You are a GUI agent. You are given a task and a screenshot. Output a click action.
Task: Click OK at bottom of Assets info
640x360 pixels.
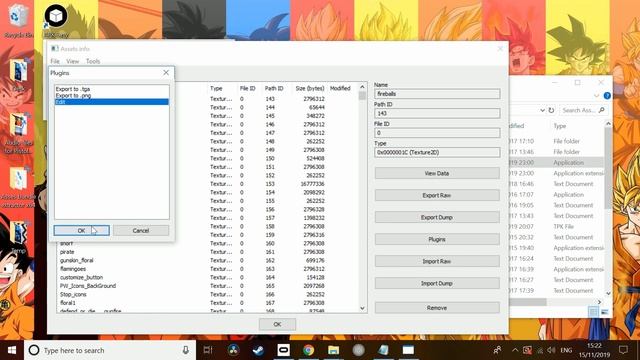click(x=277, y=324)
